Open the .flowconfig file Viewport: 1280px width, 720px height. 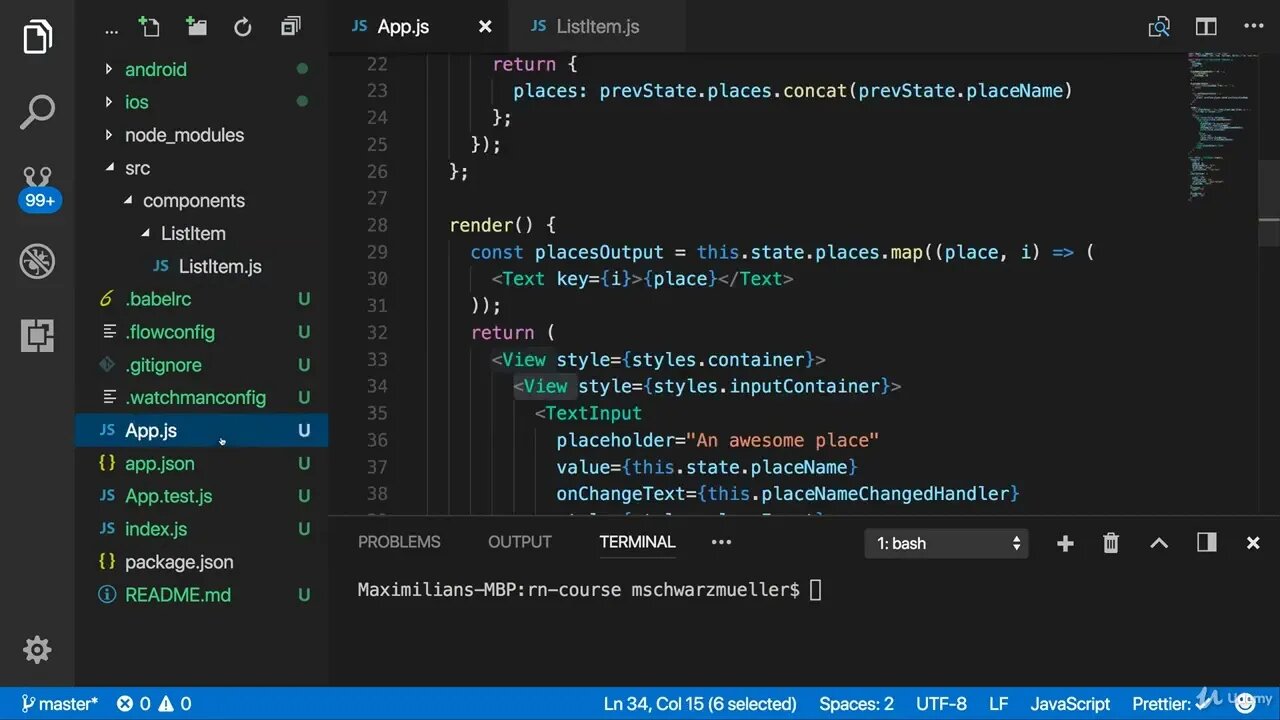[170, 332]
